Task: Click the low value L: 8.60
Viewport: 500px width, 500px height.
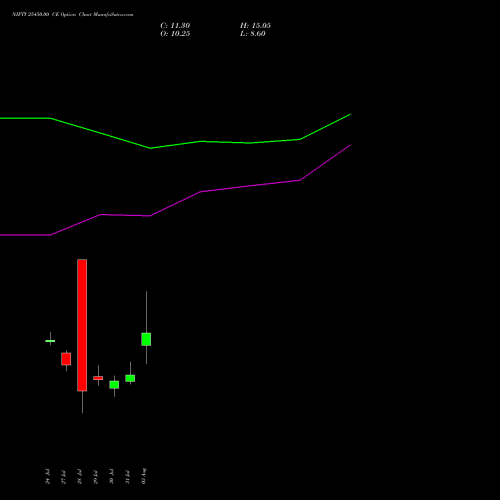Action: [253, 34]
